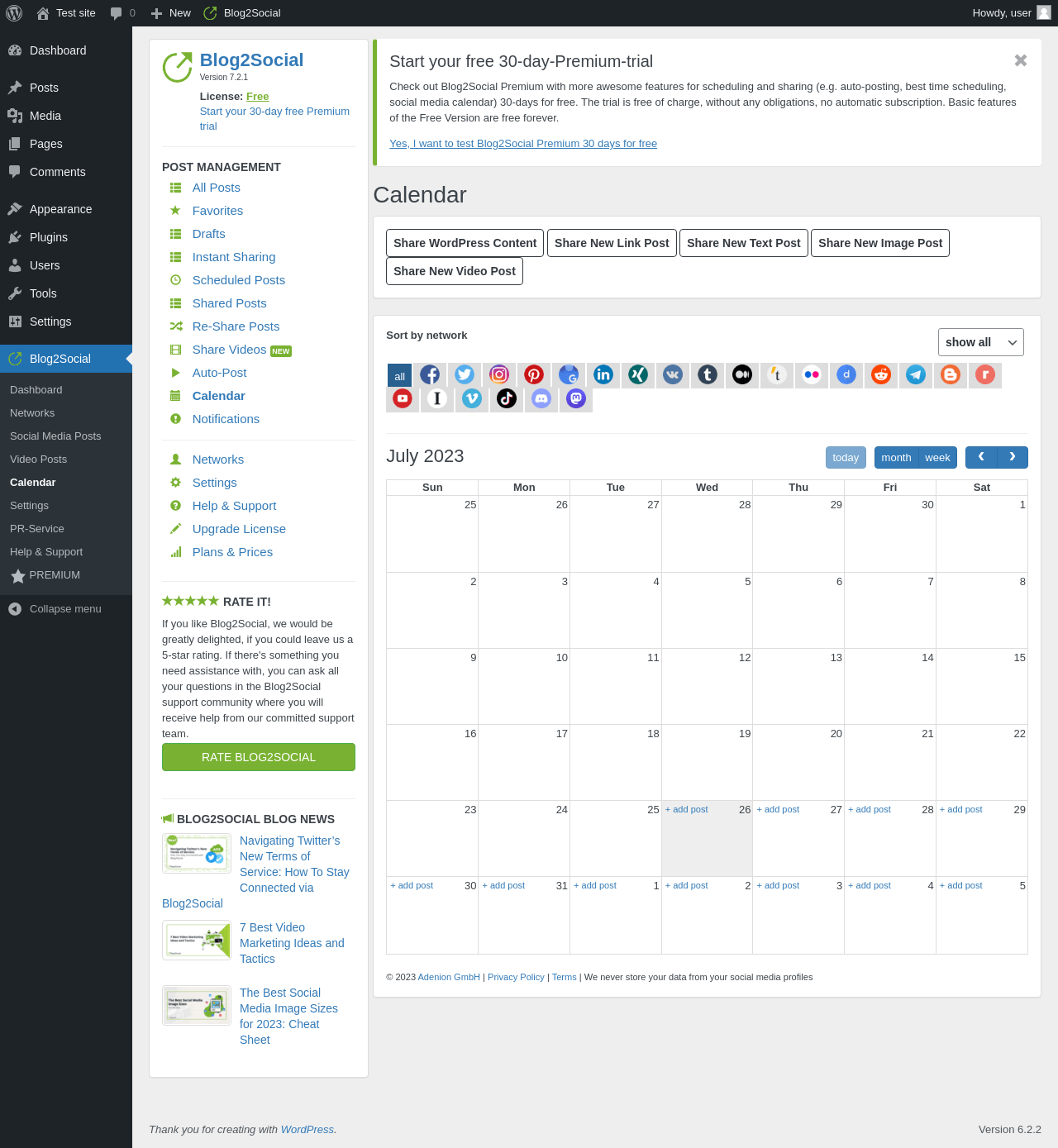This screenshot has height=1148, width=1058.
Task: Open Plugins in WordPress sidebar
Action: [66, 237]
